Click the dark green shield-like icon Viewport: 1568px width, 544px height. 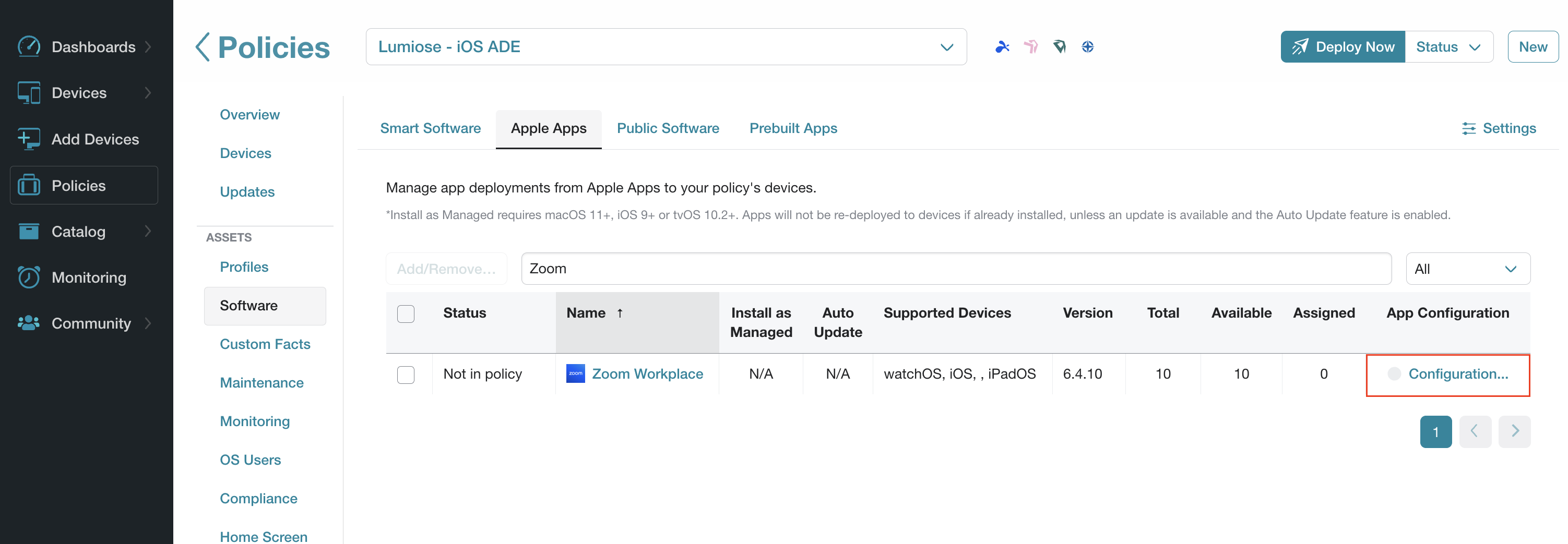1059,47
